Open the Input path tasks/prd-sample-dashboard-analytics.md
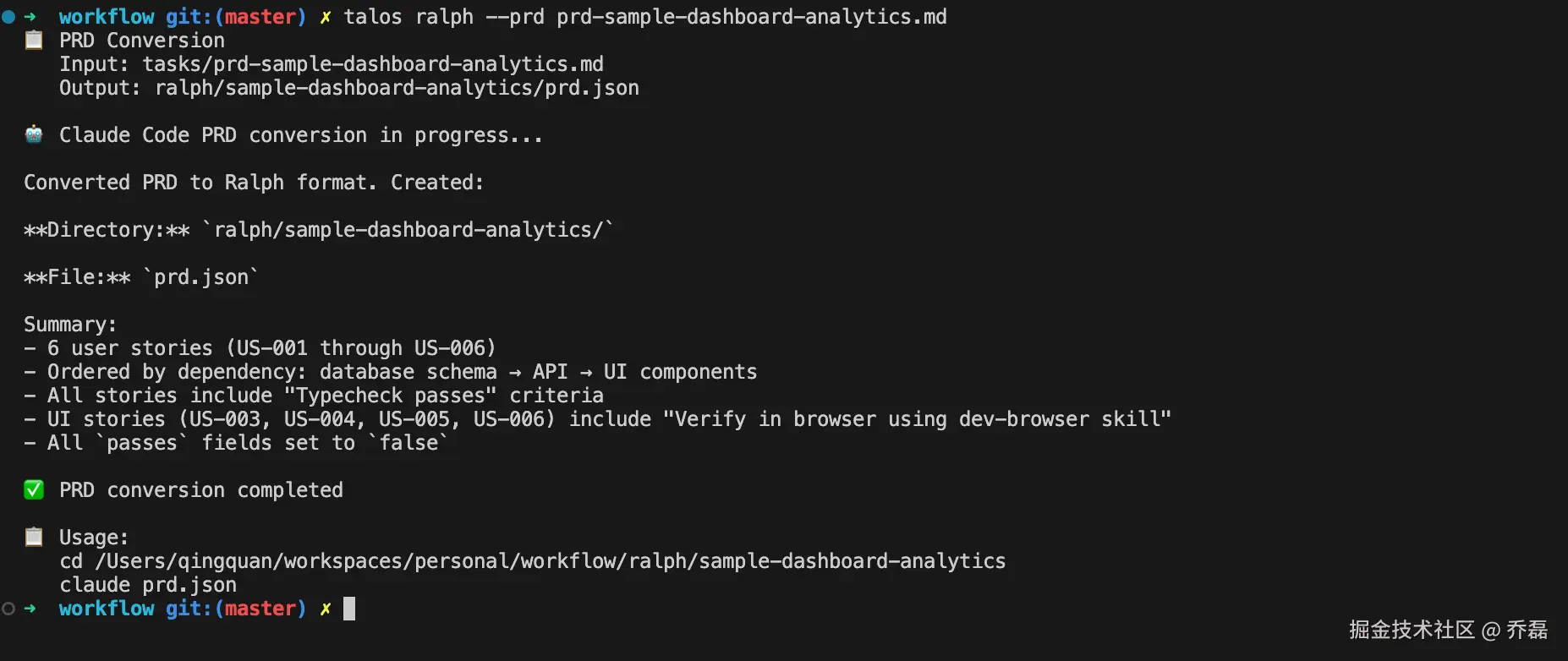The width and height of the screenshot is (1568, 661). 372,64
